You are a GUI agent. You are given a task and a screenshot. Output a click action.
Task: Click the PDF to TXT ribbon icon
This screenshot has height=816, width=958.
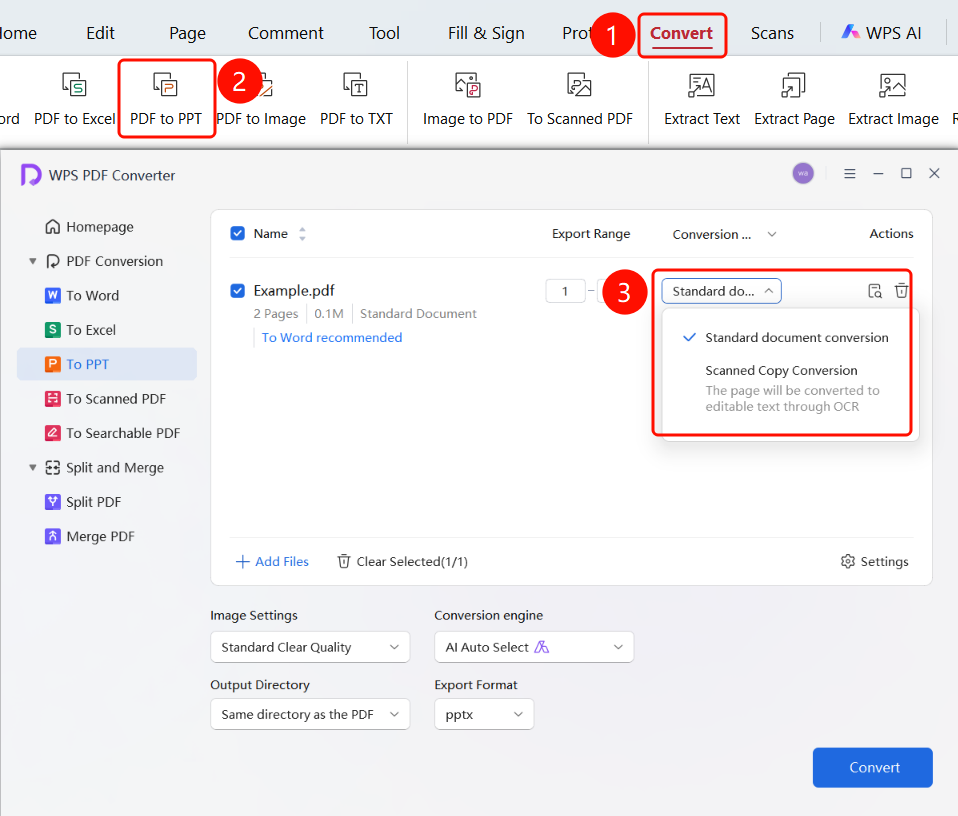(356, 85)
